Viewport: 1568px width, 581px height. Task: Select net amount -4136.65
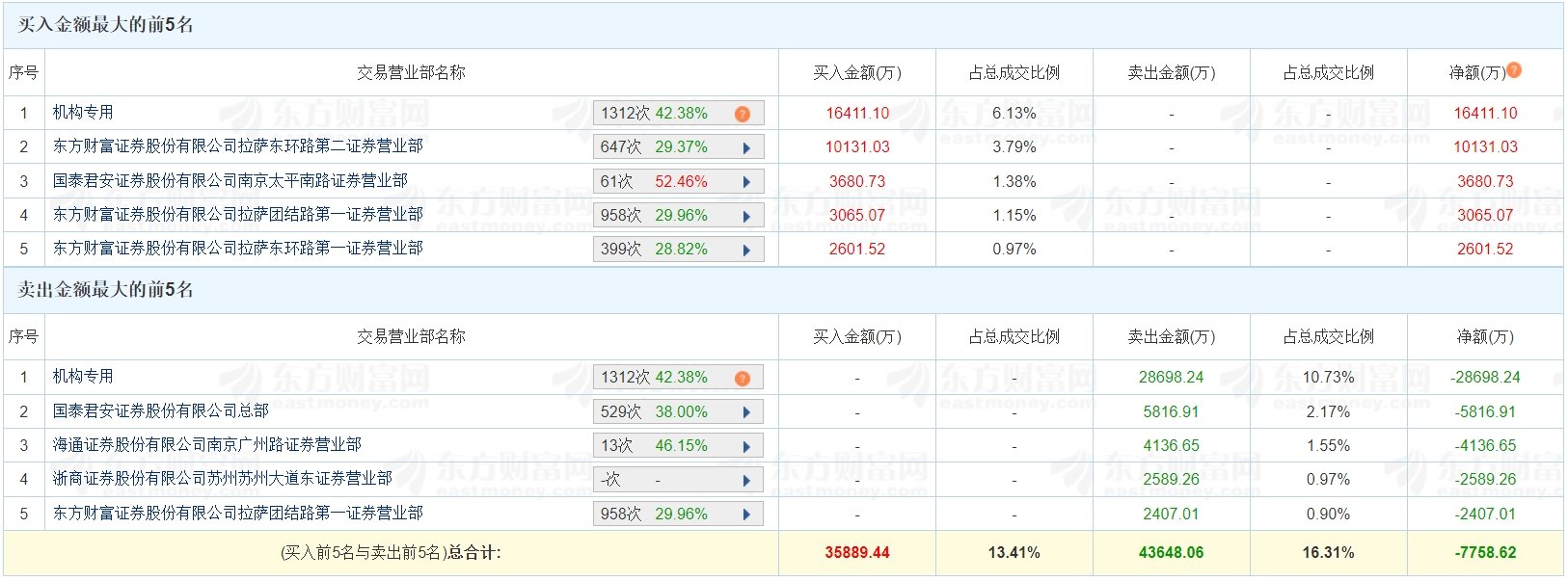(1485, 445)
